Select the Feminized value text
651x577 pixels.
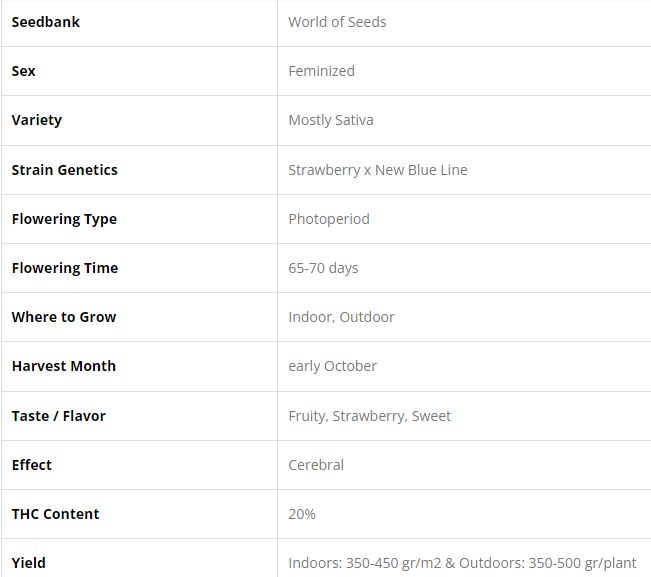[321, 71]
